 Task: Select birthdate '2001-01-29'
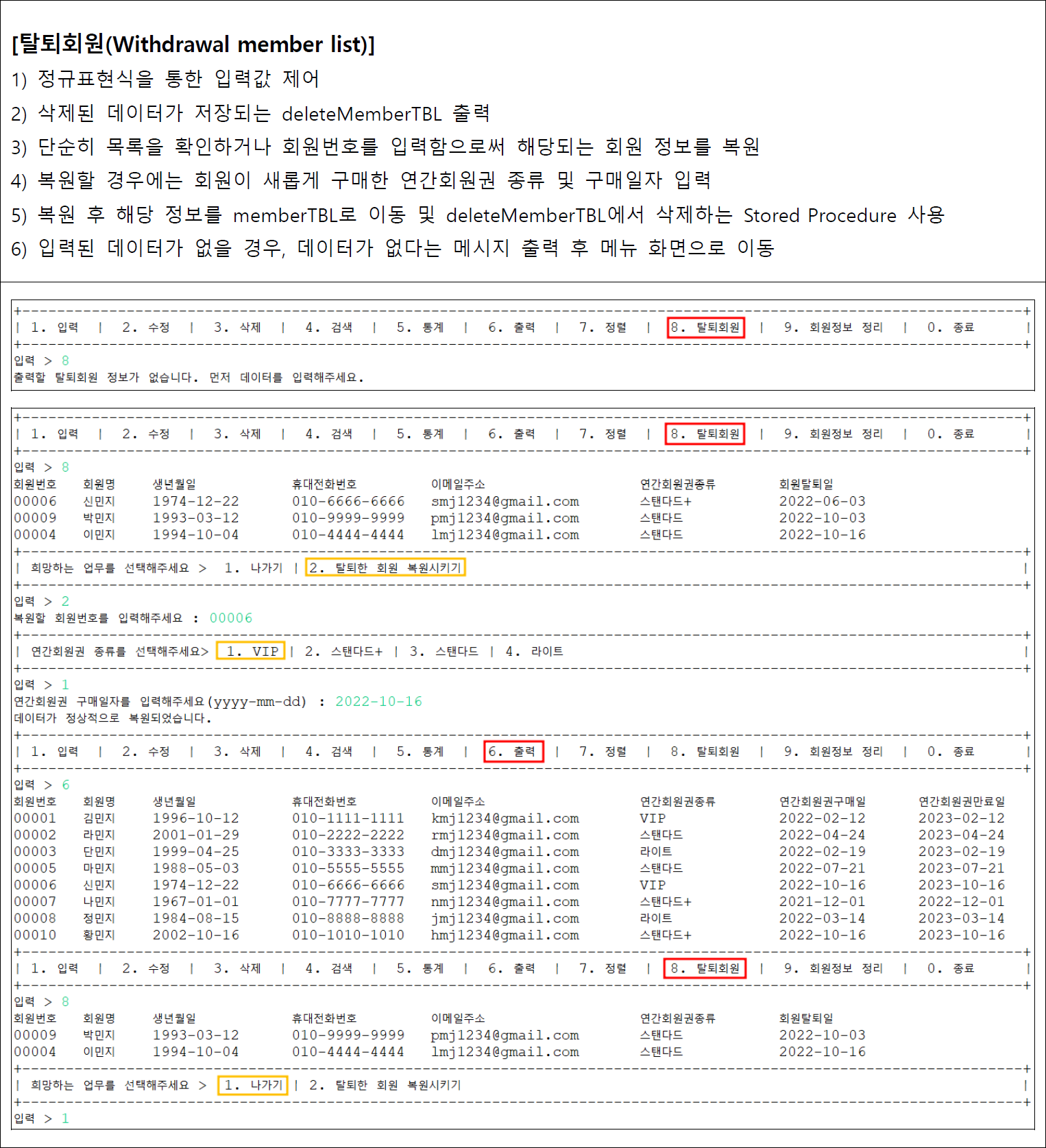[x=196, y=835]
